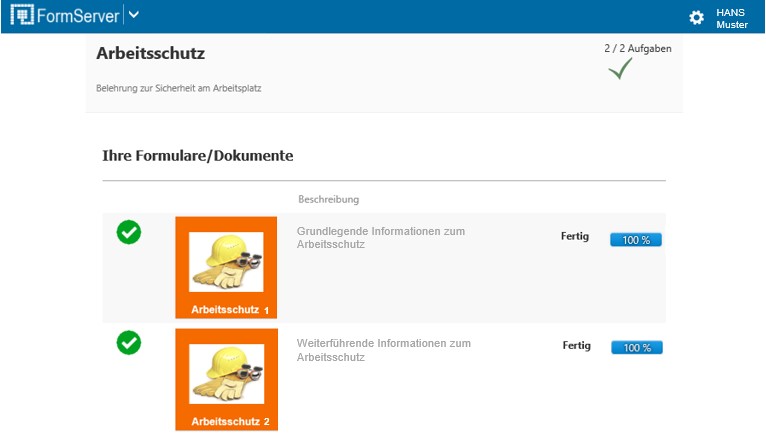The image size is (766, 448).
Task: Click the FormServer logo icon
Action: (21, 16)
